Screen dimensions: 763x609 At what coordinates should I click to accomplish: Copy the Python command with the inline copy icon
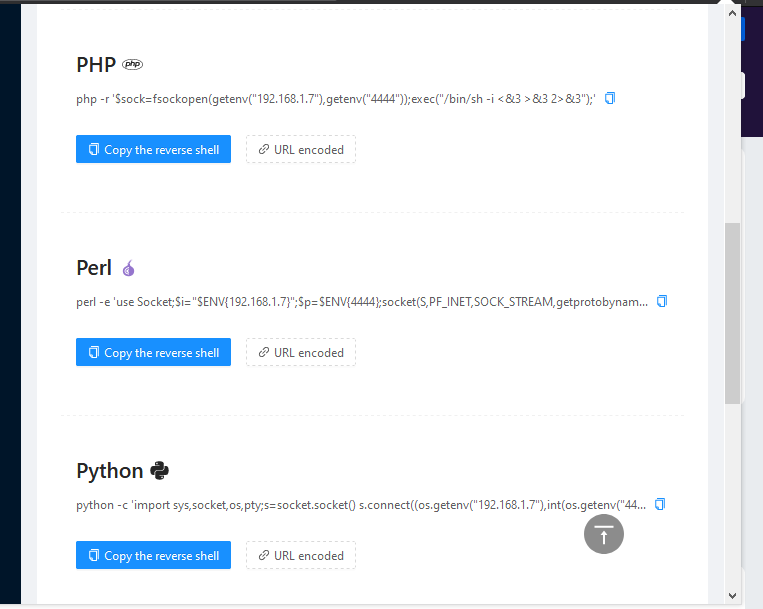[x=660, y=504]
